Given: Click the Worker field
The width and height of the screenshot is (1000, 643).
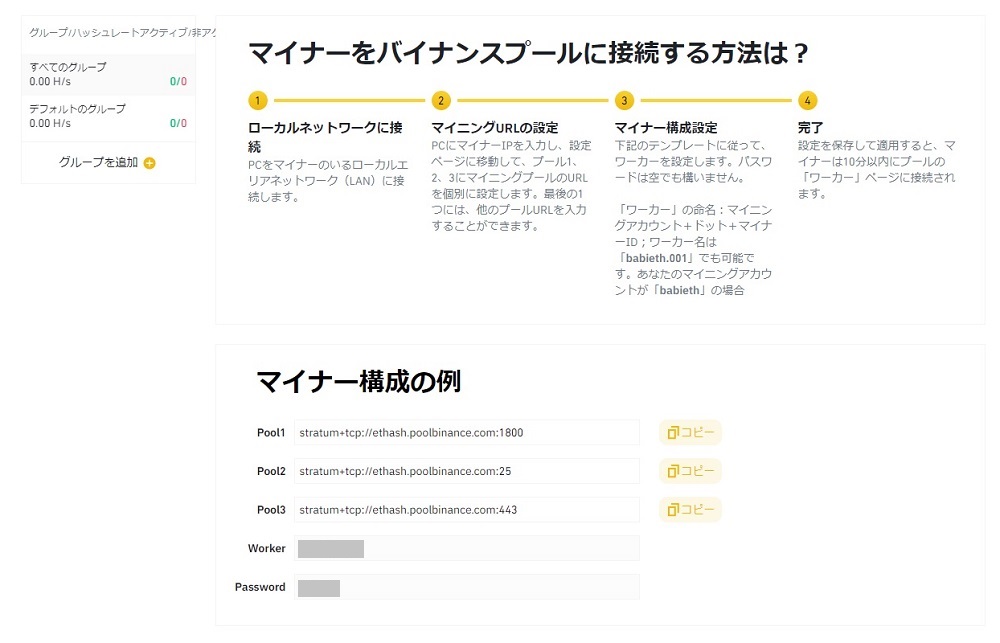Looking at the screenshot, I should coord(467,549).
